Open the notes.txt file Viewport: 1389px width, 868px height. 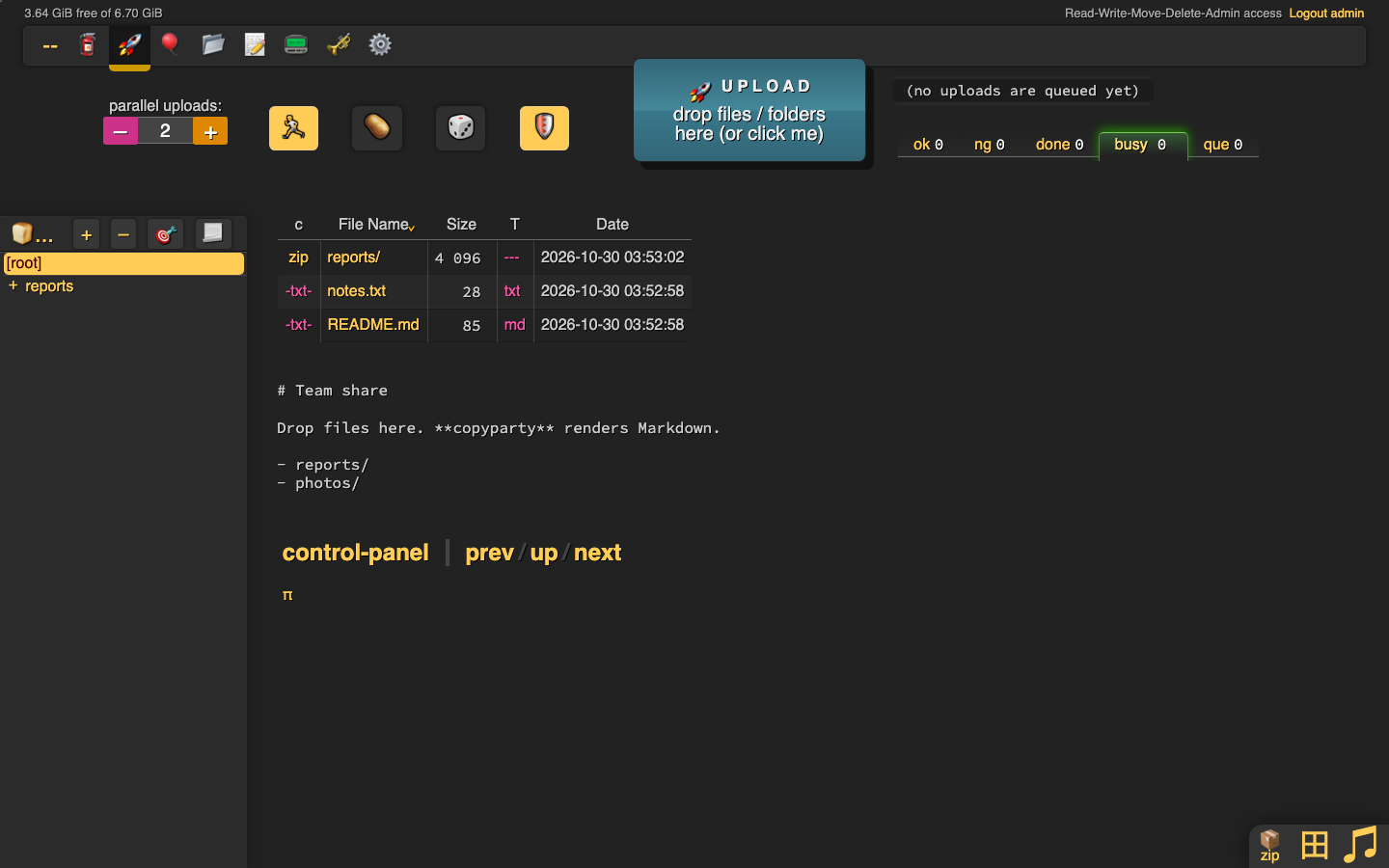pos(356,291)
